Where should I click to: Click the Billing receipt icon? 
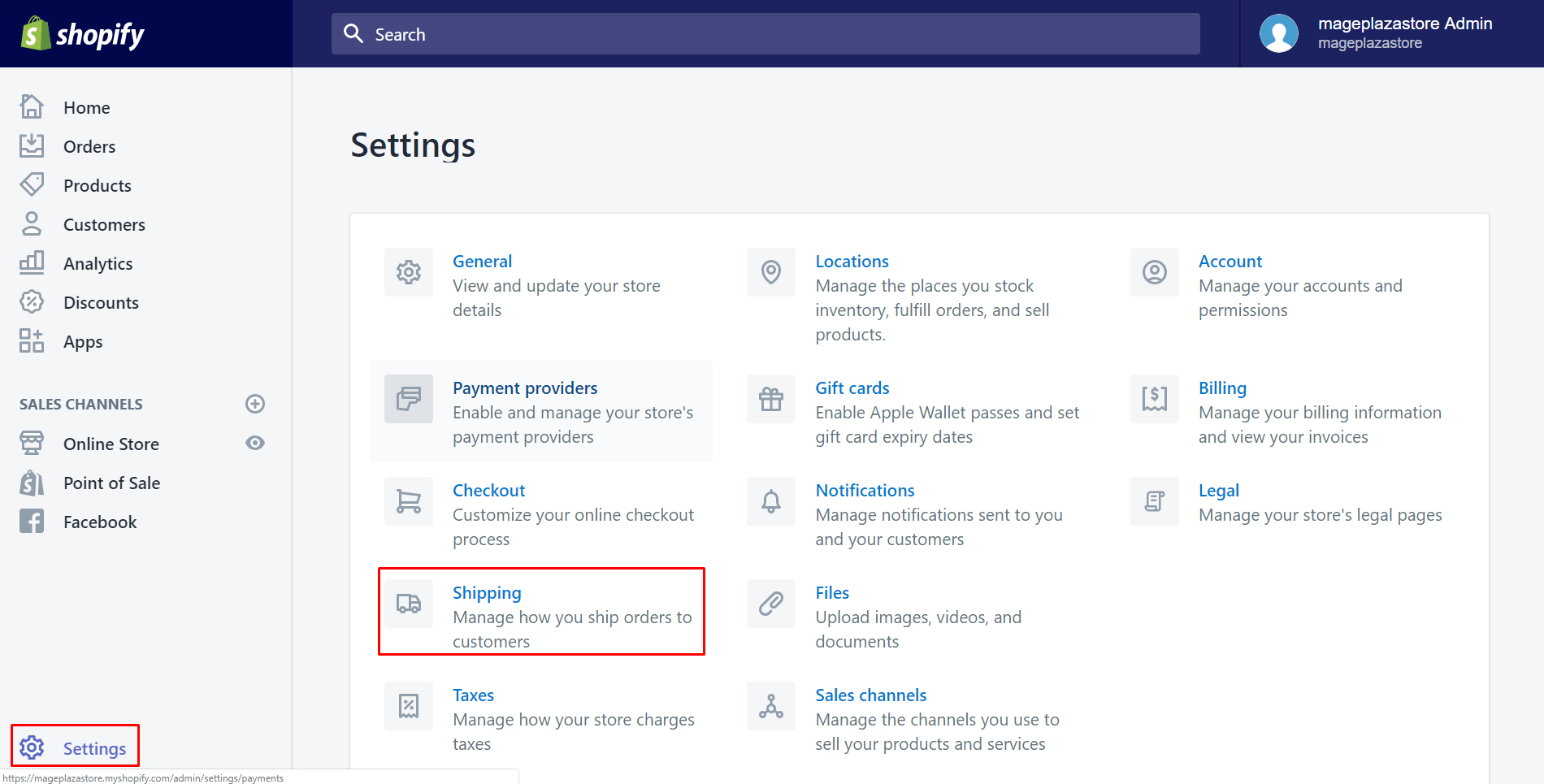[1154, 399]
